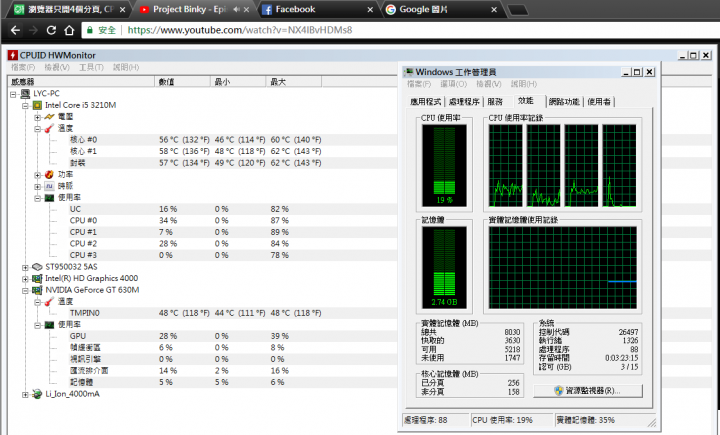Switch to the 網路功能 tab in Task Manager

click(564, 102)
